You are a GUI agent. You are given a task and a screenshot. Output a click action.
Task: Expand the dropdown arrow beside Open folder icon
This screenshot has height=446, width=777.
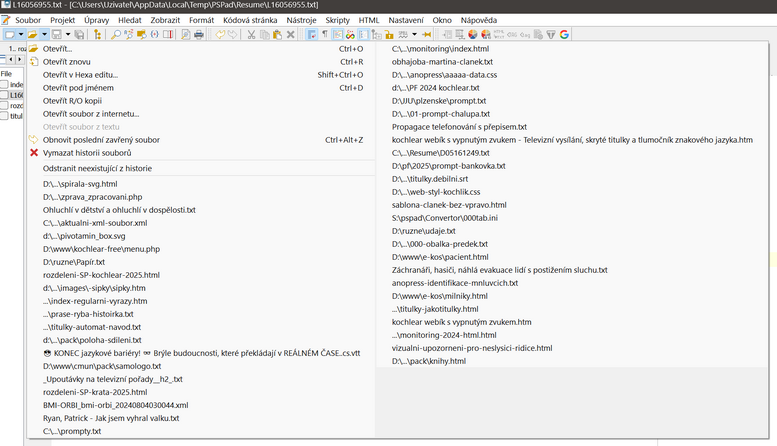45,34
